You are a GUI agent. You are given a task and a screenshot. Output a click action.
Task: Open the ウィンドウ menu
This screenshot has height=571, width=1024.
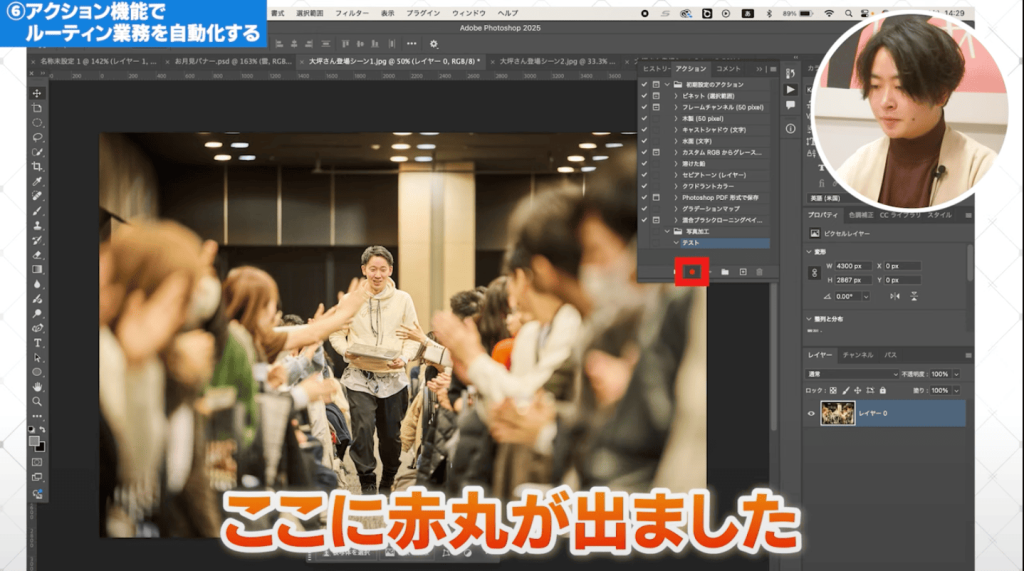tap(469, 13)
